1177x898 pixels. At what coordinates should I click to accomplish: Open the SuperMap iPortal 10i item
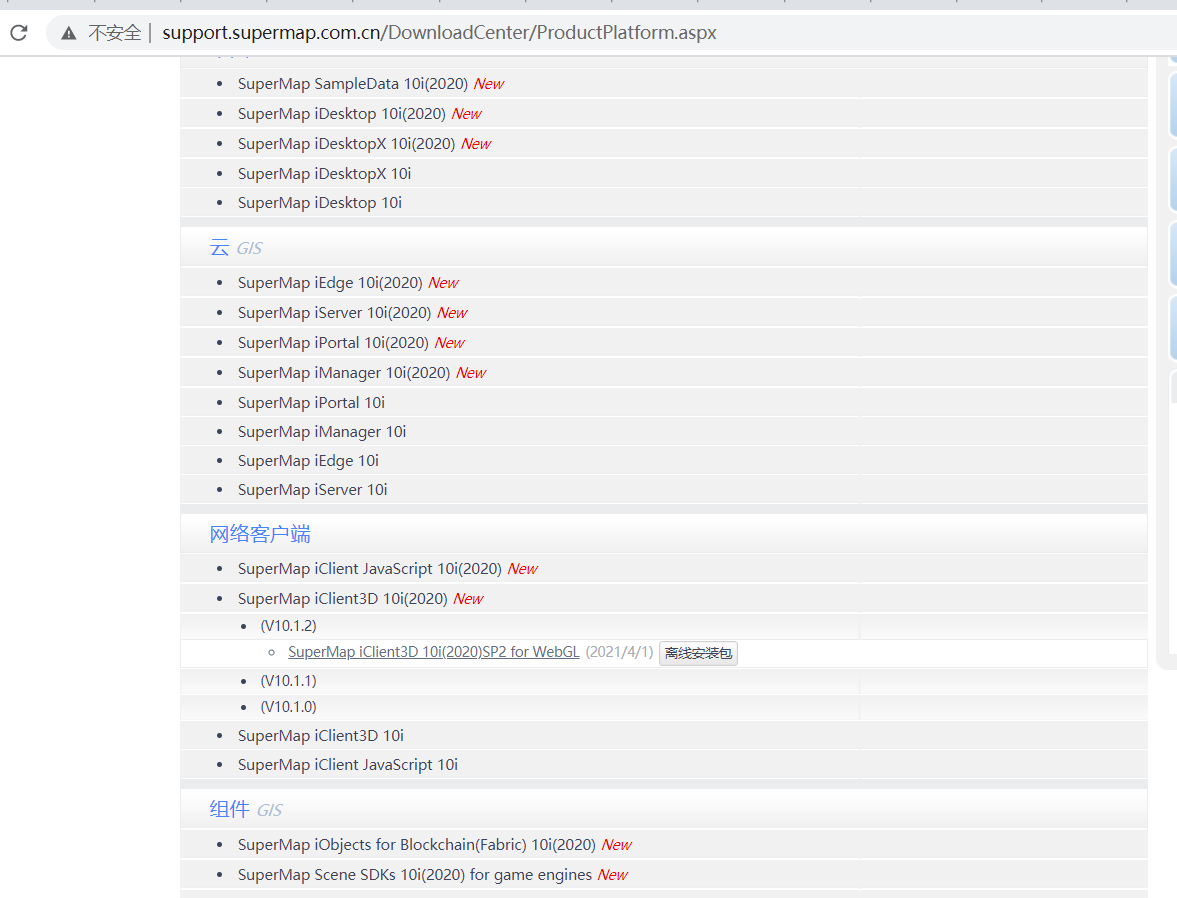(x=312, y=402)
